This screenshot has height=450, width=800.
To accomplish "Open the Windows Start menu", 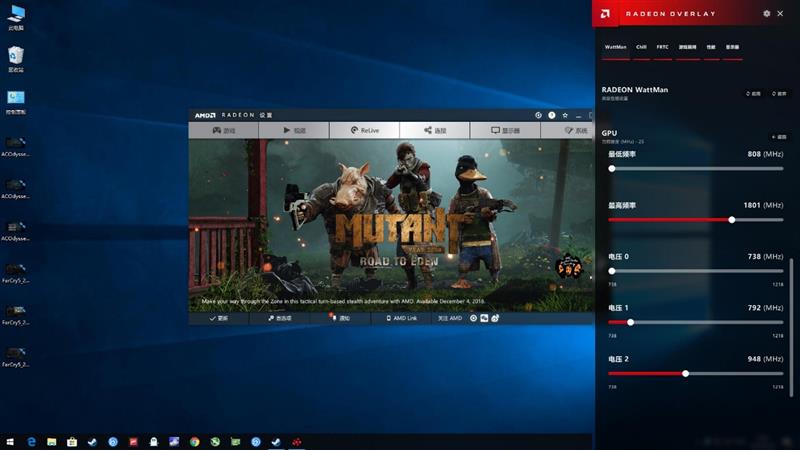I will [x=10, y=442].
